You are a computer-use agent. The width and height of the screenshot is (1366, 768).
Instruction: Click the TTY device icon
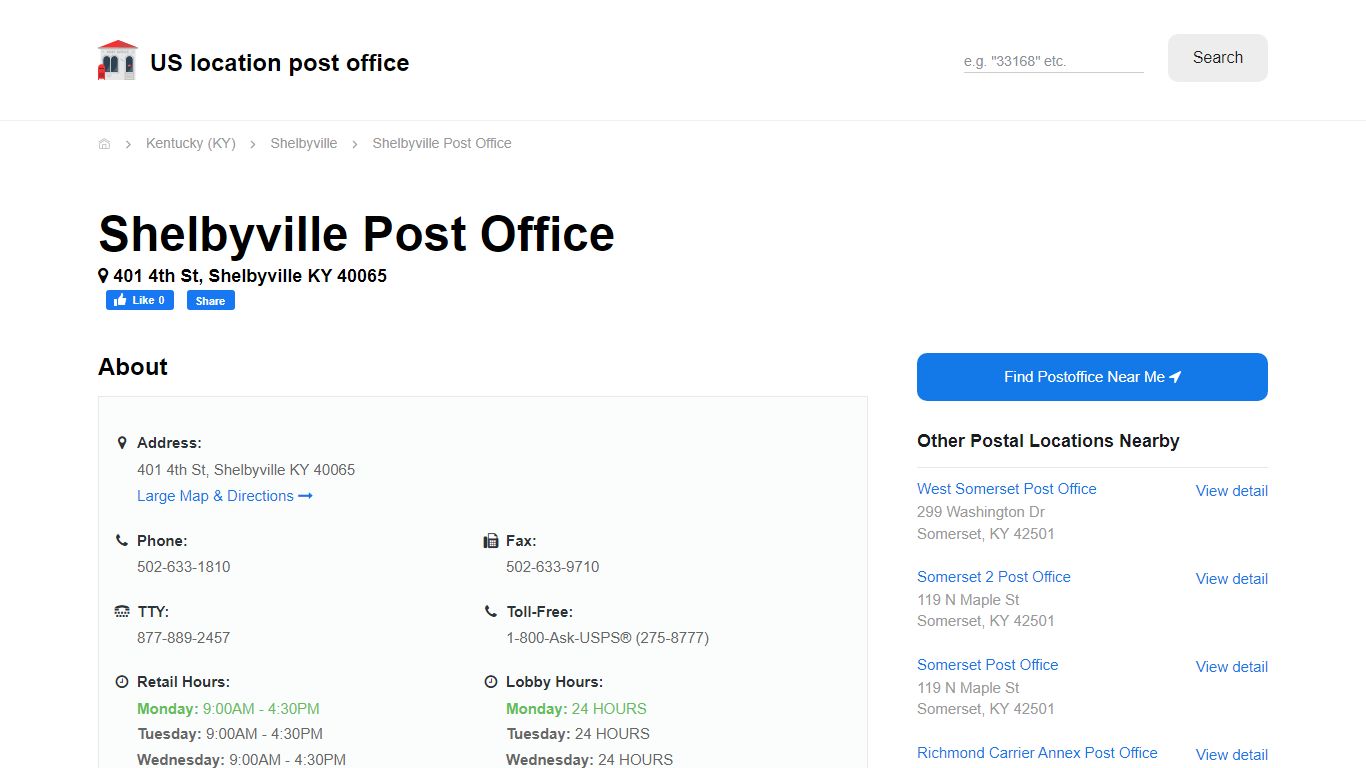(x=122, y=611)
